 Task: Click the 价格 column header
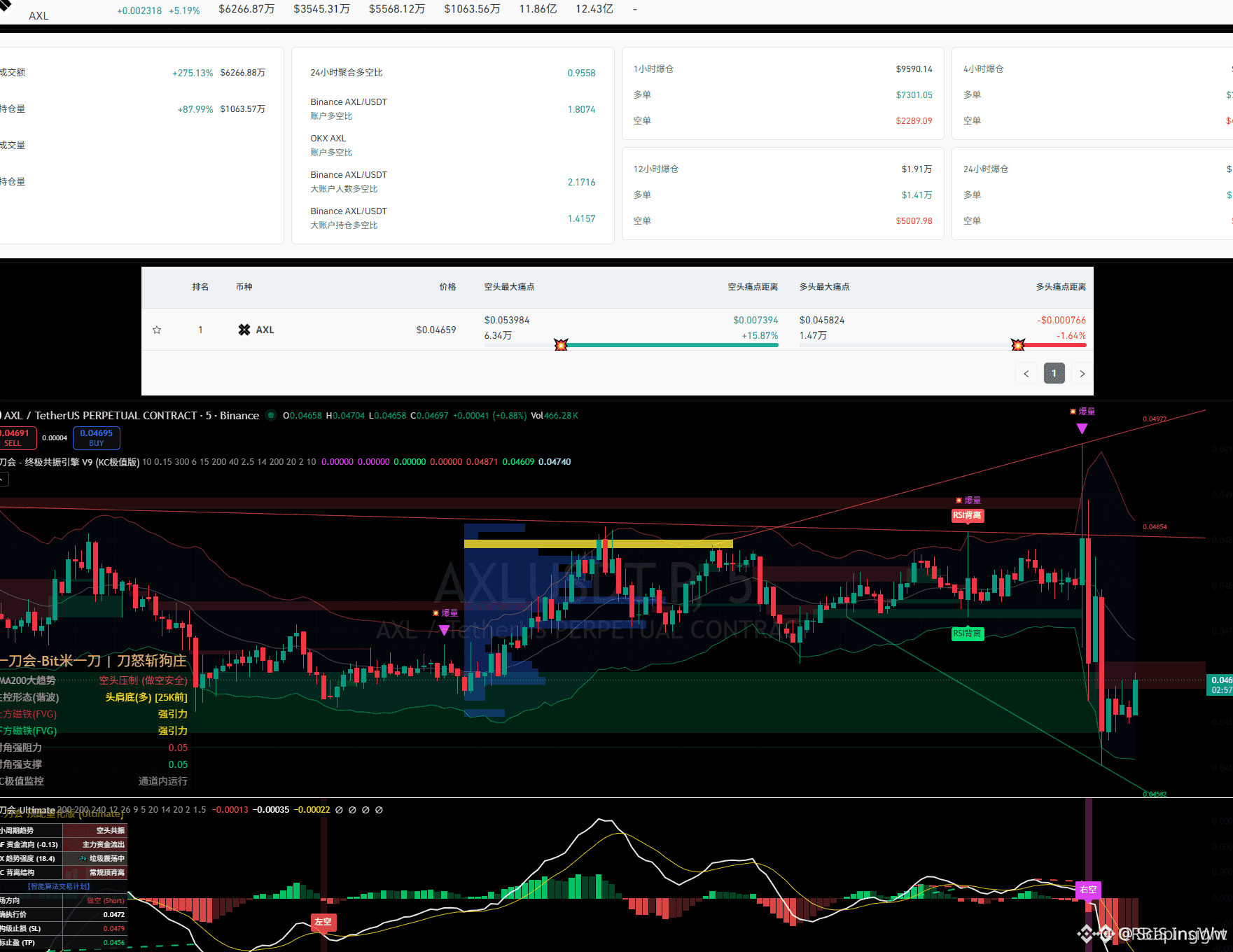pos(447,287)
